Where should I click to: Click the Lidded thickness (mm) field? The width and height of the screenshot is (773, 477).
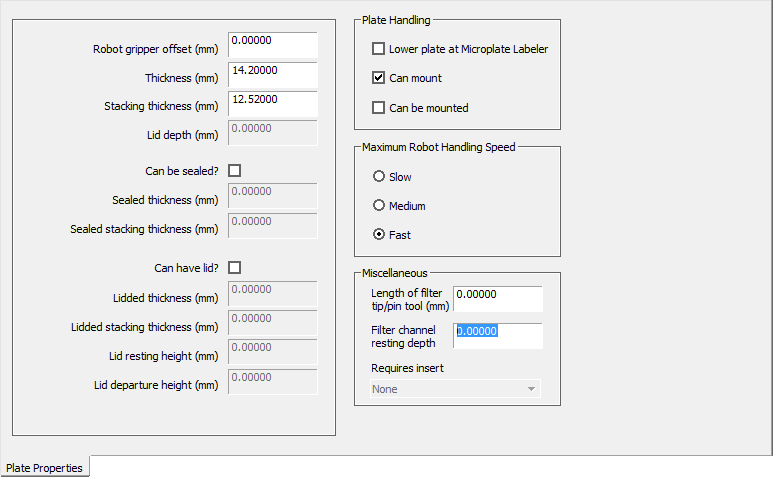(273, 293)
